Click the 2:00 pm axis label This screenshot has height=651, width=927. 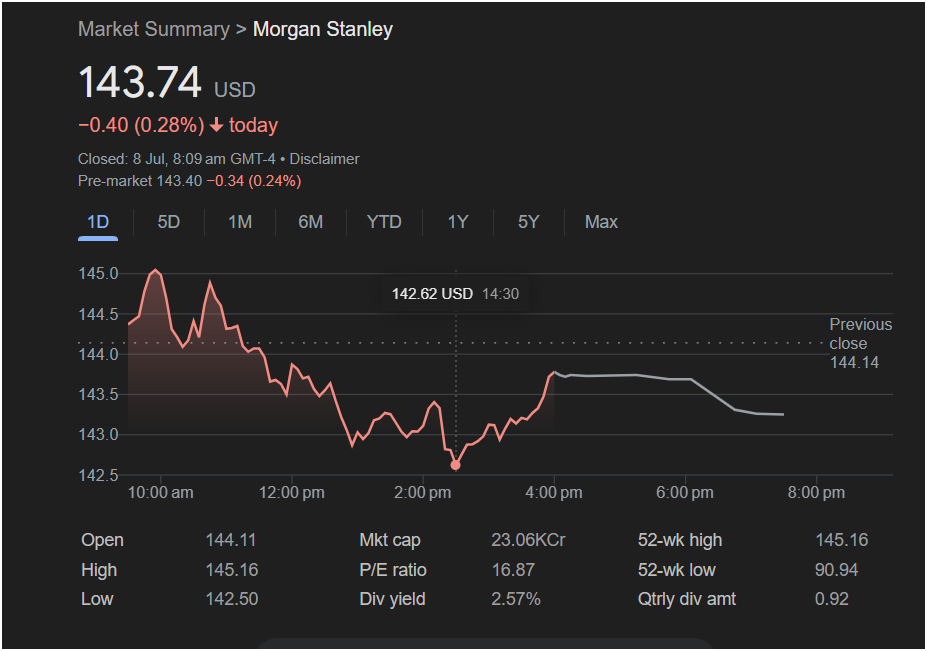[x=423, y=493]
